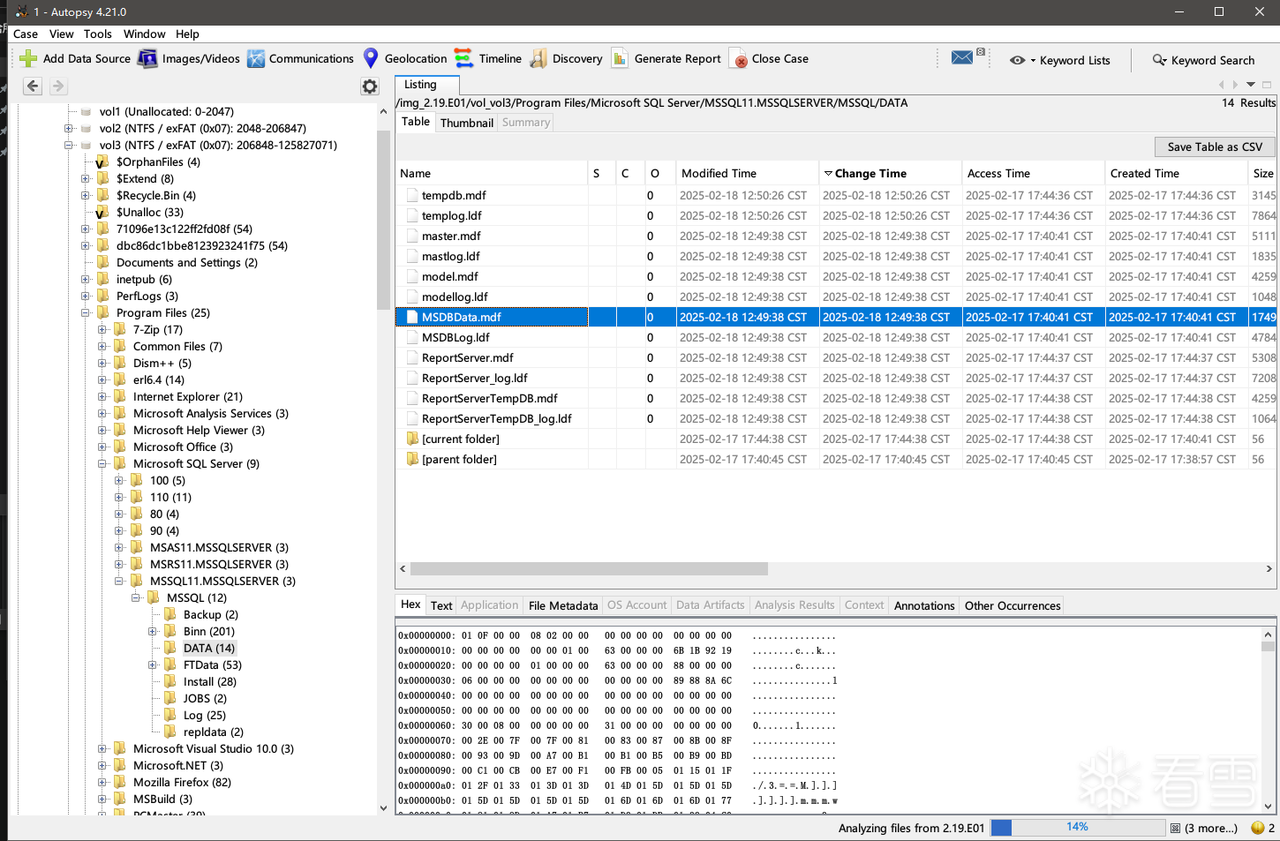
Task: Sort the table by Created Time column
Action: (1176, 174)
